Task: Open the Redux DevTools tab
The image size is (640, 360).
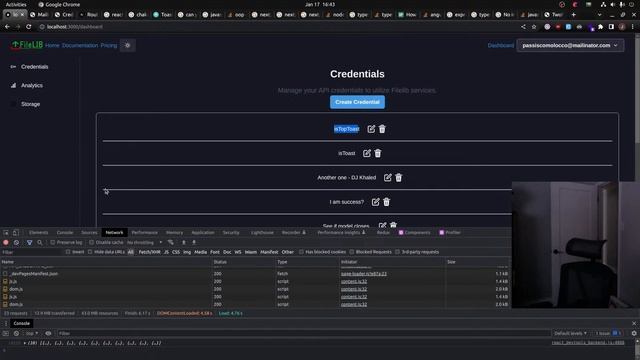Action: click(x=383, y=232)
